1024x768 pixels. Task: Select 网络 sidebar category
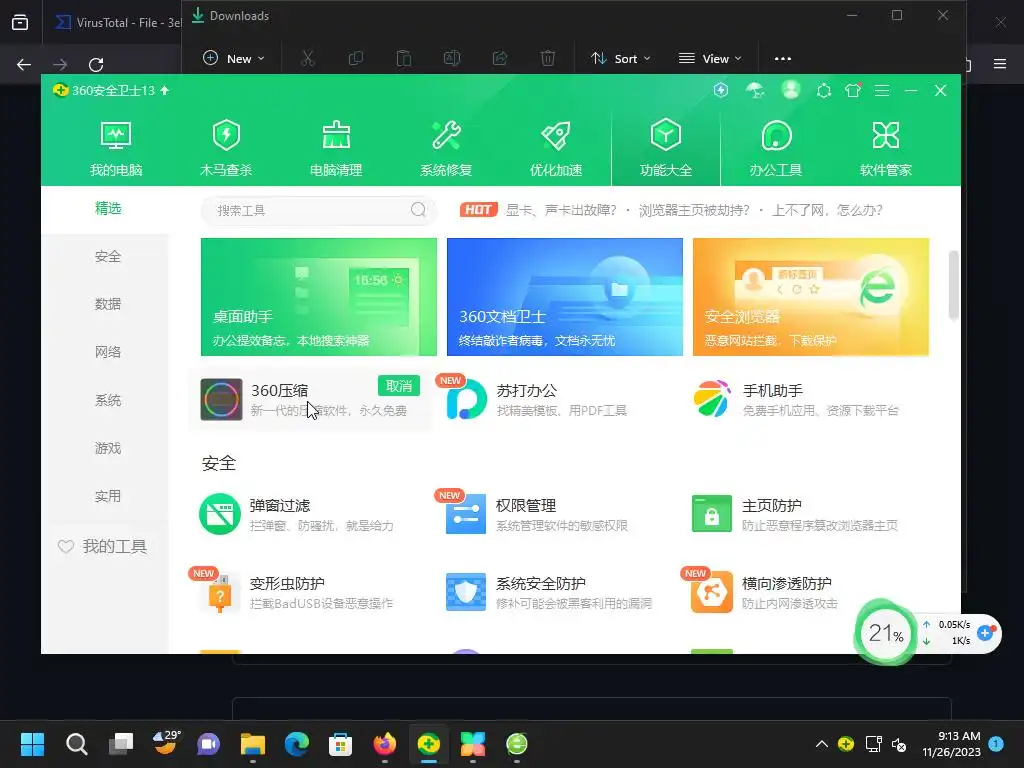108,353
